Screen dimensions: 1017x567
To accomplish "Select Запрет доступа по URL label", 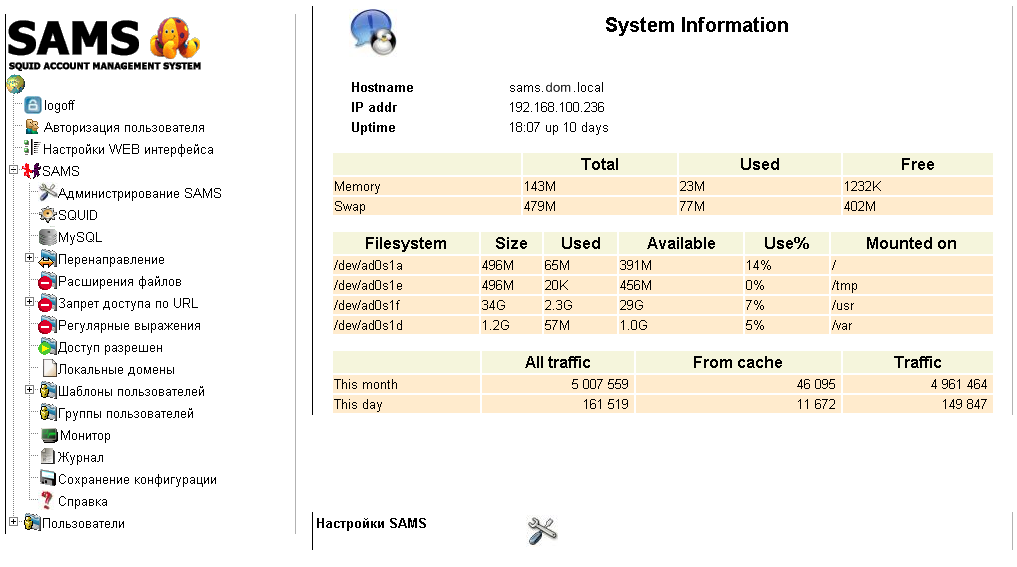I will click(x=128, y=304).
